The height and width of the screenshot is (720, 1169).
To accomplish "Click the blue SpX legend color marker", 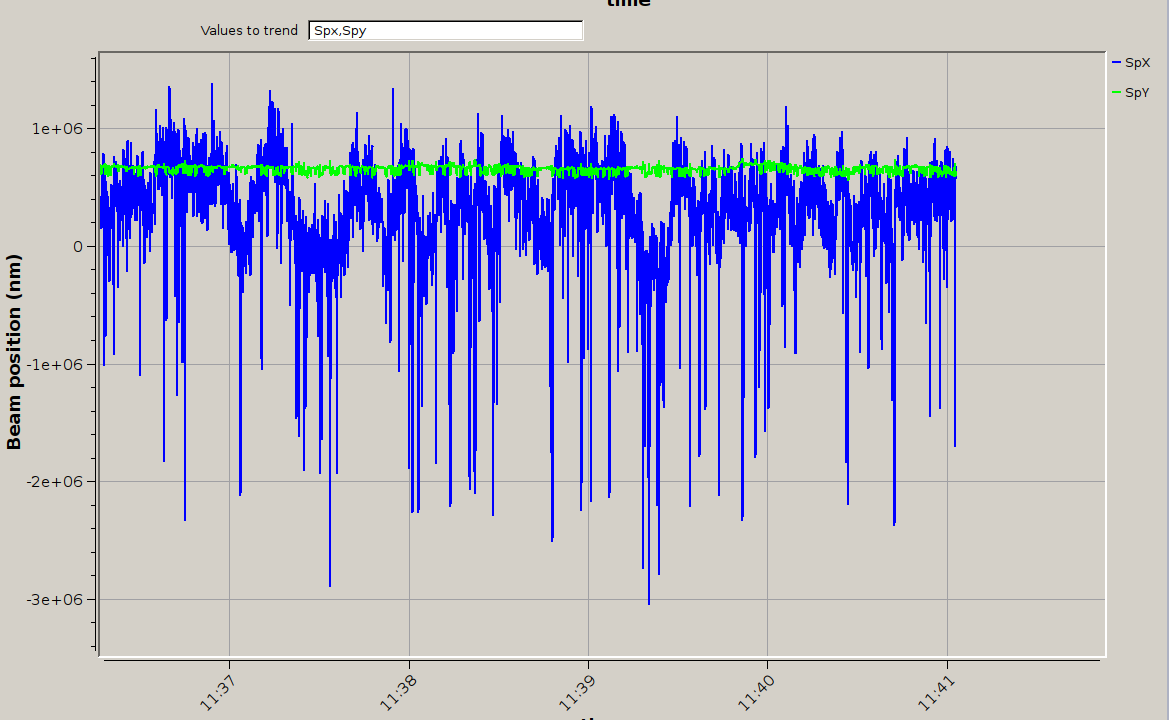I will point(1117,63).
